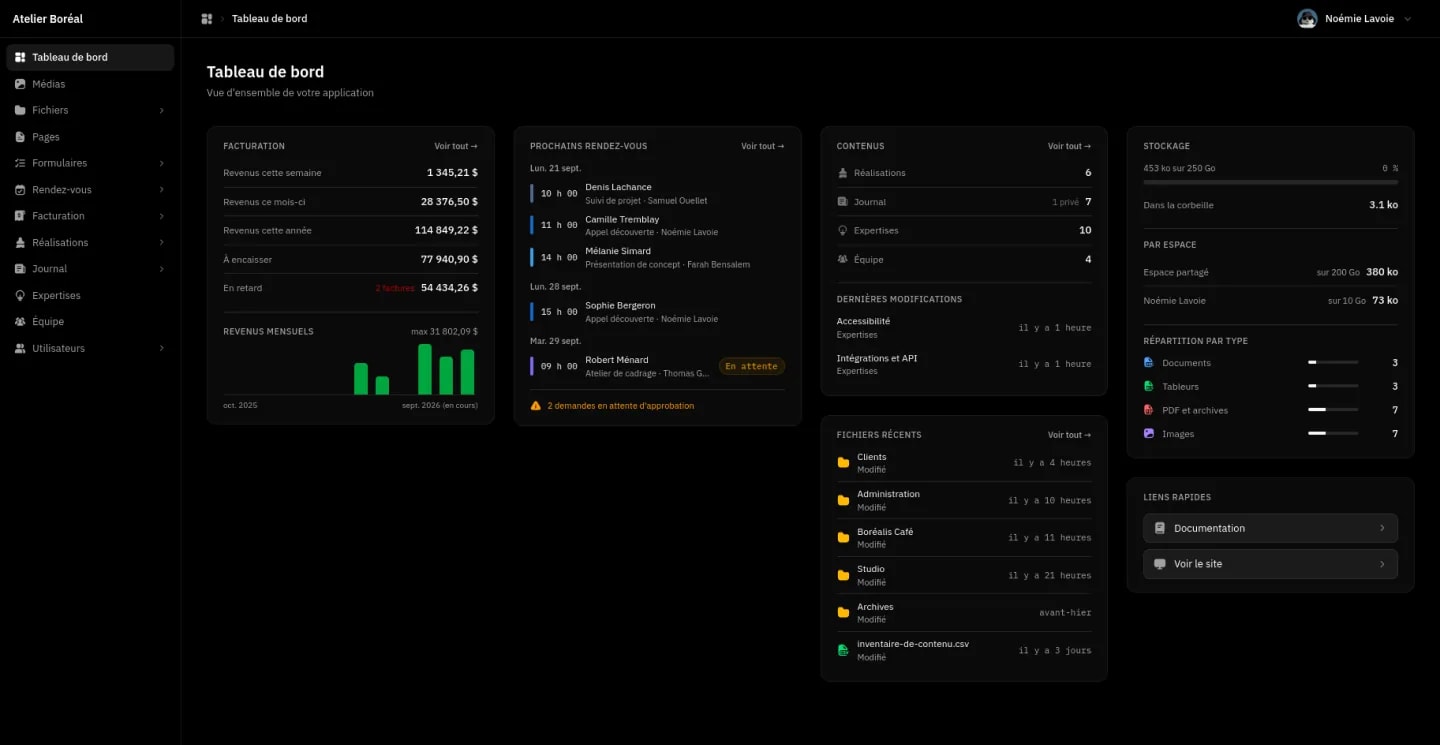Image resolution: width=1440 pixels, height=745 pixels.
Task: Click Noémie Lavoie's avatar picture
Action: (1307, 19)
